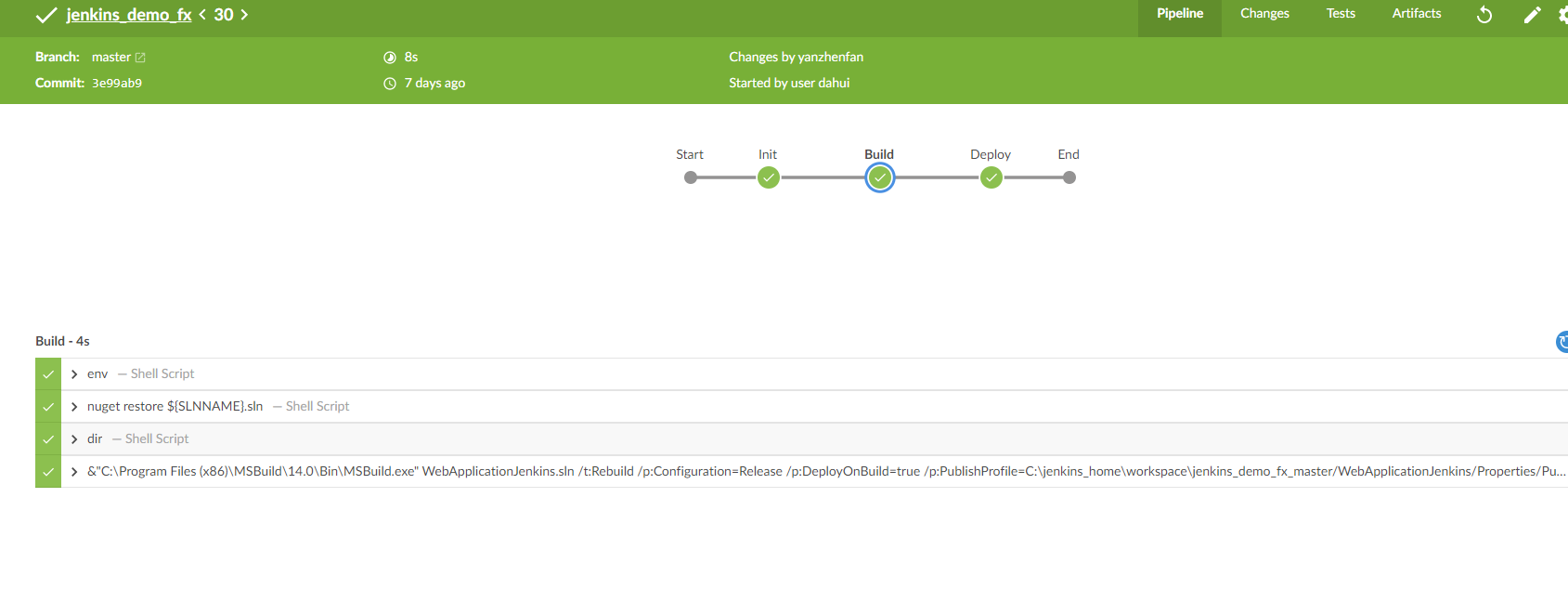Click the Build stage label
Viewport: 1568px width, 615px height.
point(879,155)
